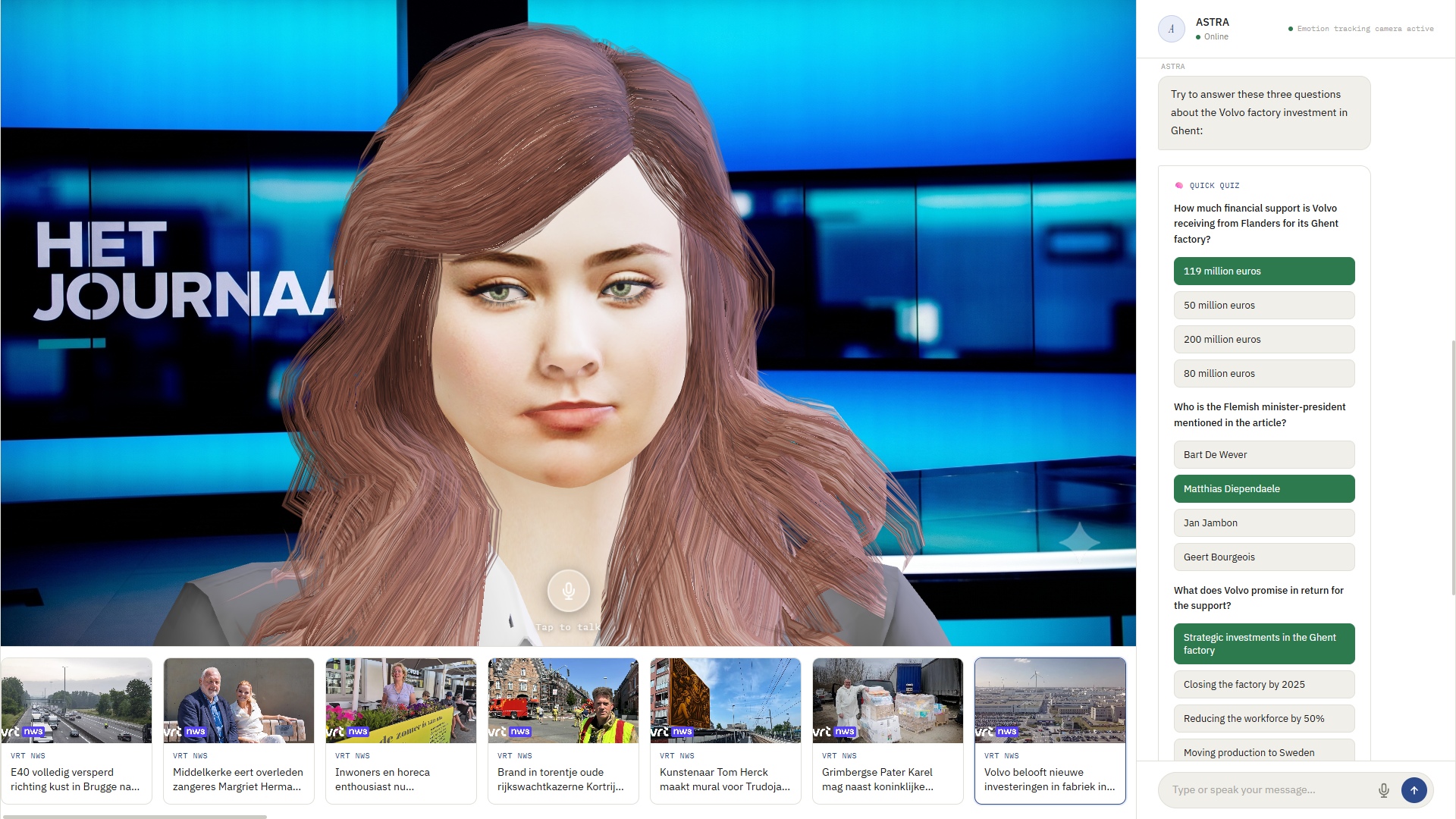1456x819 pixels.
Task: Select Strategic investments in the Ghent factory
Action: (1264, 644)
